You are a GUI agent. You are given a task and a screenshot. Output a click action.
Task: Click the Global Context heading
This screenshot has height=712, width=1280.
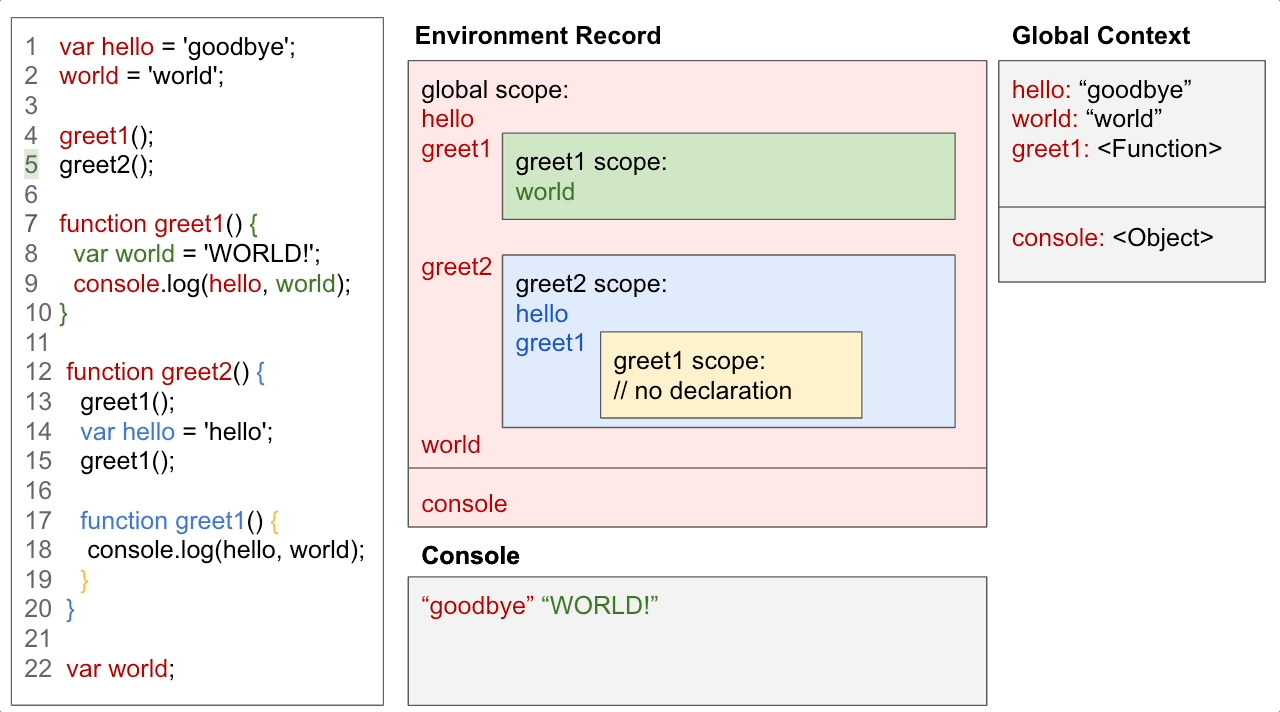(1101, 35)
